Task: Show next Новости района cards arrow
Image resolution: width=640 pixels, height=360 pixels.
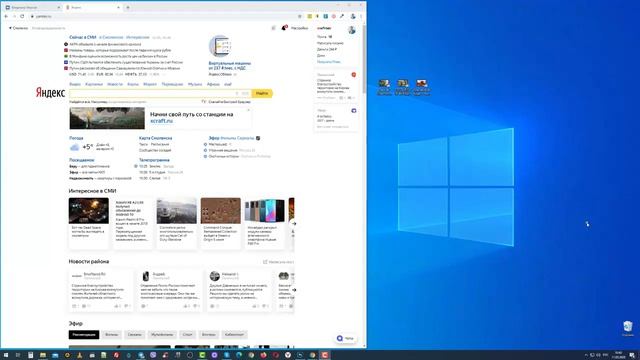Action: [293, 290]
